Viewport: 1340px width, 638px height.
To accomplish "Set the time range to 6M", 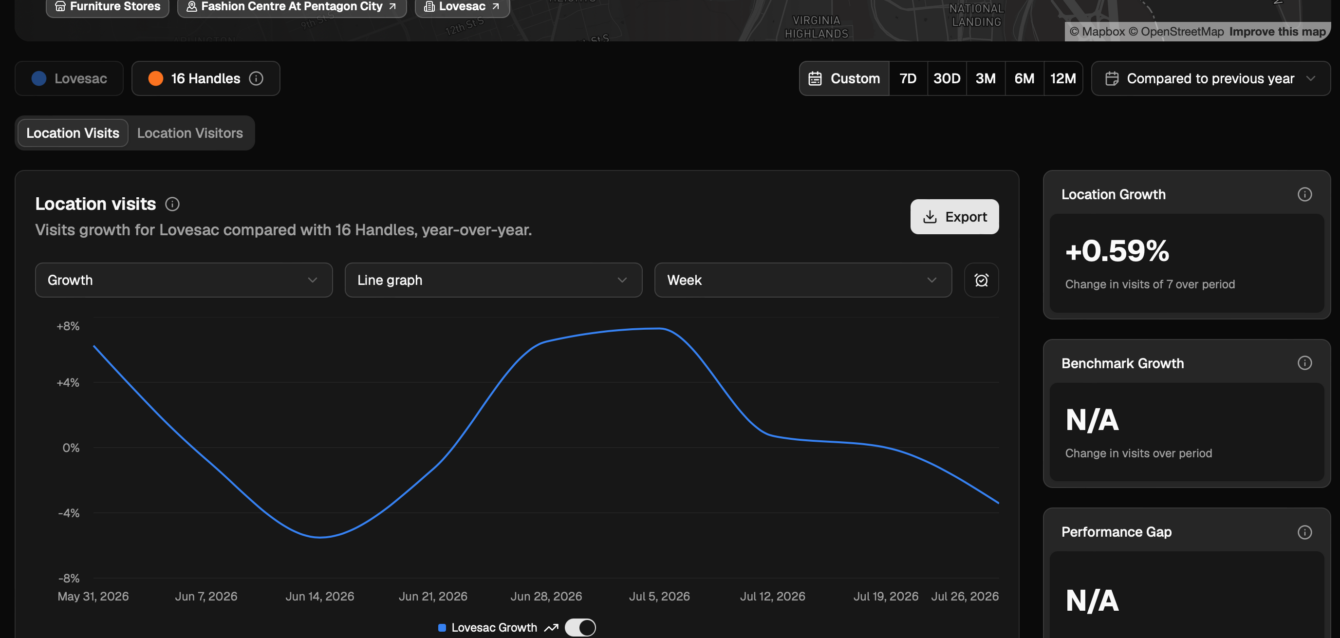I will [1025, 79].
